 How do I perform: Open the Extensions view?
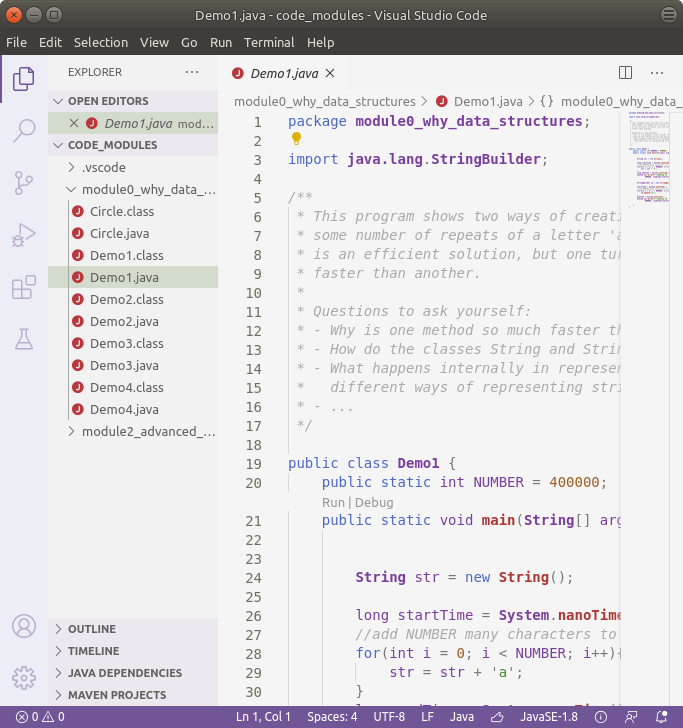tap(24, 288)
